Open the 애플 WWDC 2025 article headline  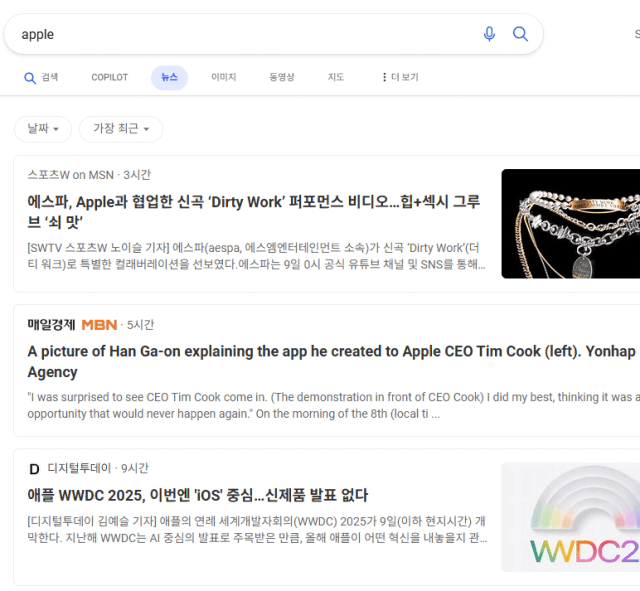(198, 495)
